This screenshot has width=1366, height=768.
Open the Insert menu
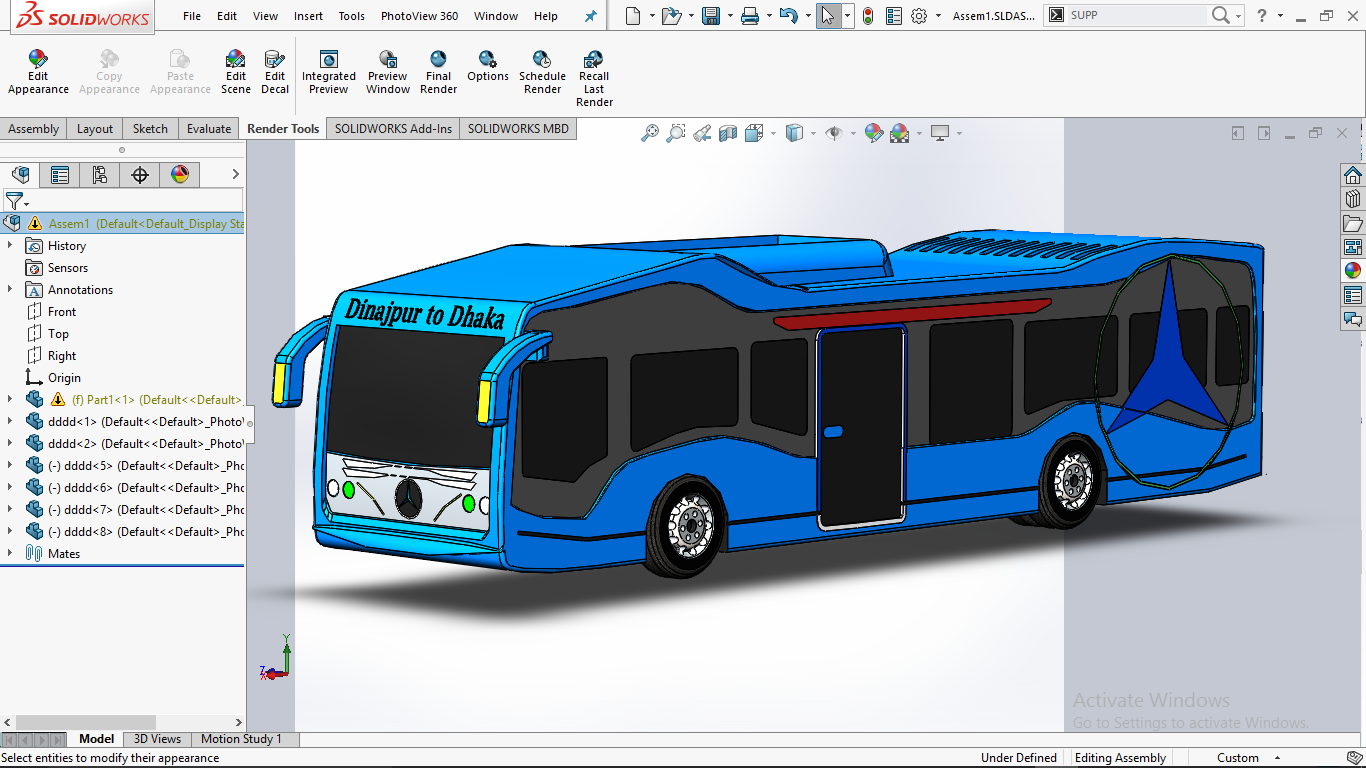click(x=308, y=16)
